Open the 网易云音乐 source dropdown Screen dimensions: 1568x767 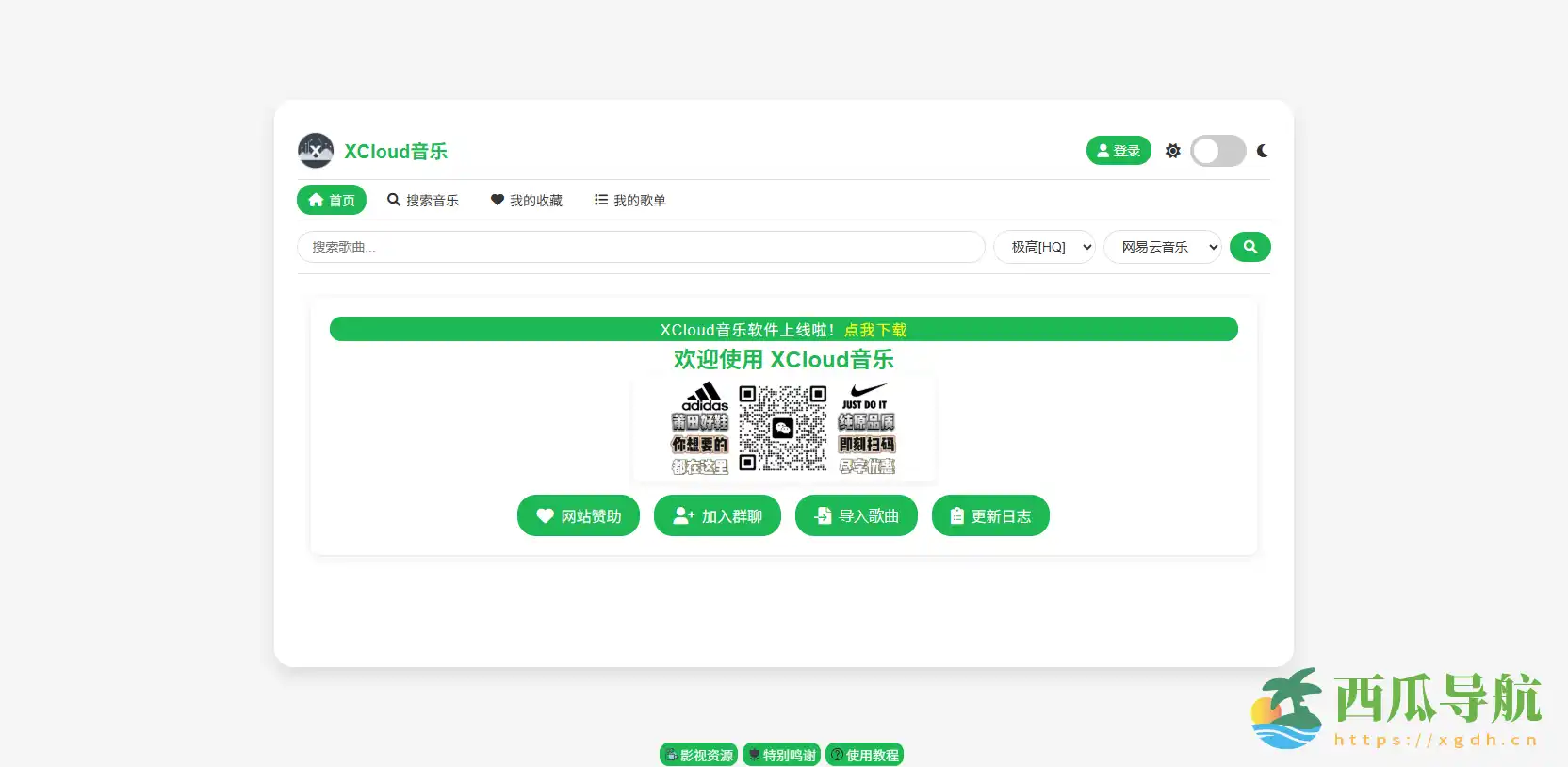(1162, 247)
